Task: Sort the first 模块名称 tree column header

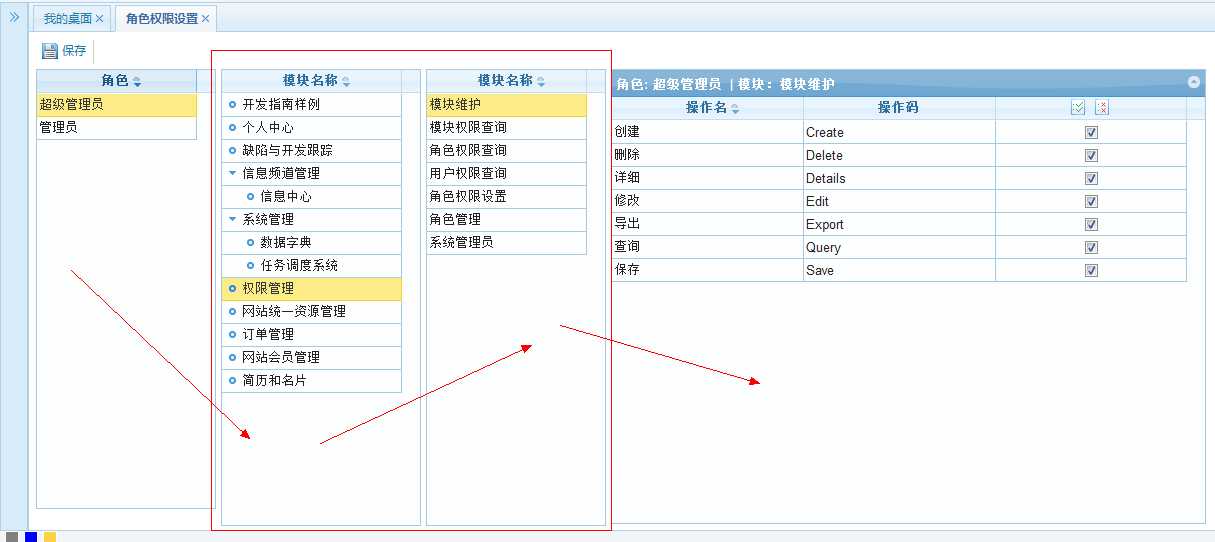Action: 311,81
